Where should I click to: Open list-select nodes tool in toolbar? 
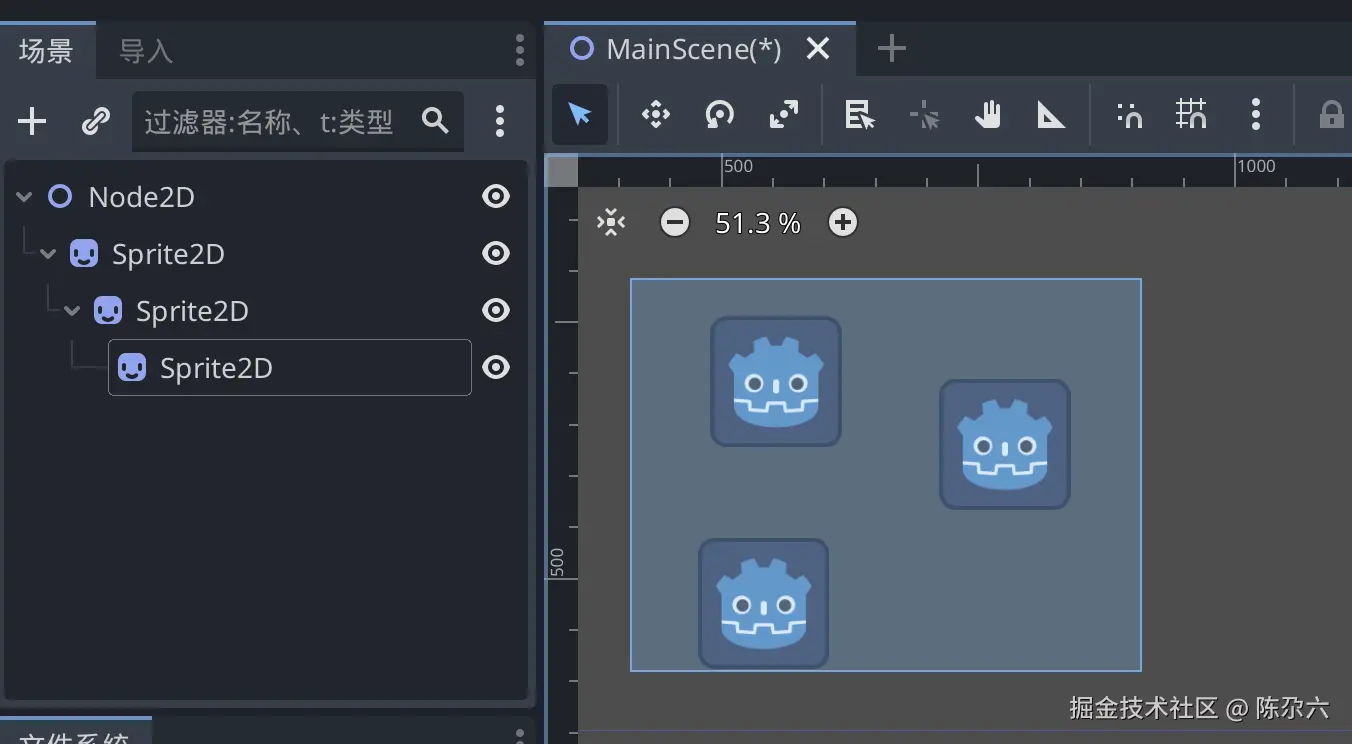[860, 115]
